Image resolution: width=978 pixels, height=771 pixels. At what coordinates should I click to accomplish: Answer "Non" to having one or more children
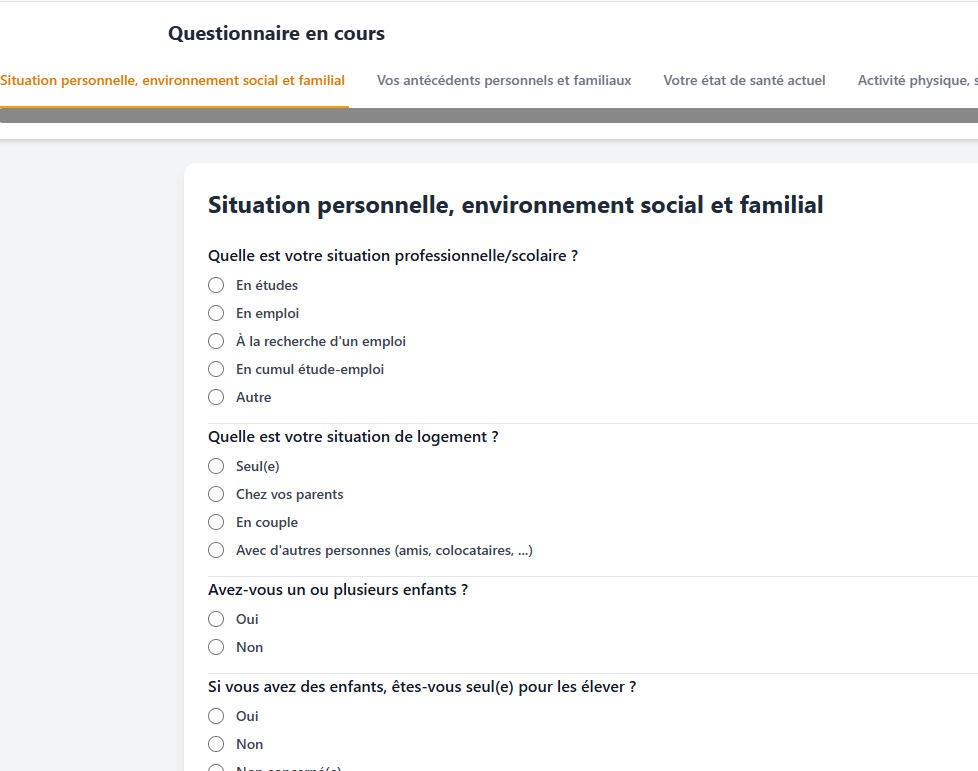[x=216, y=647]
